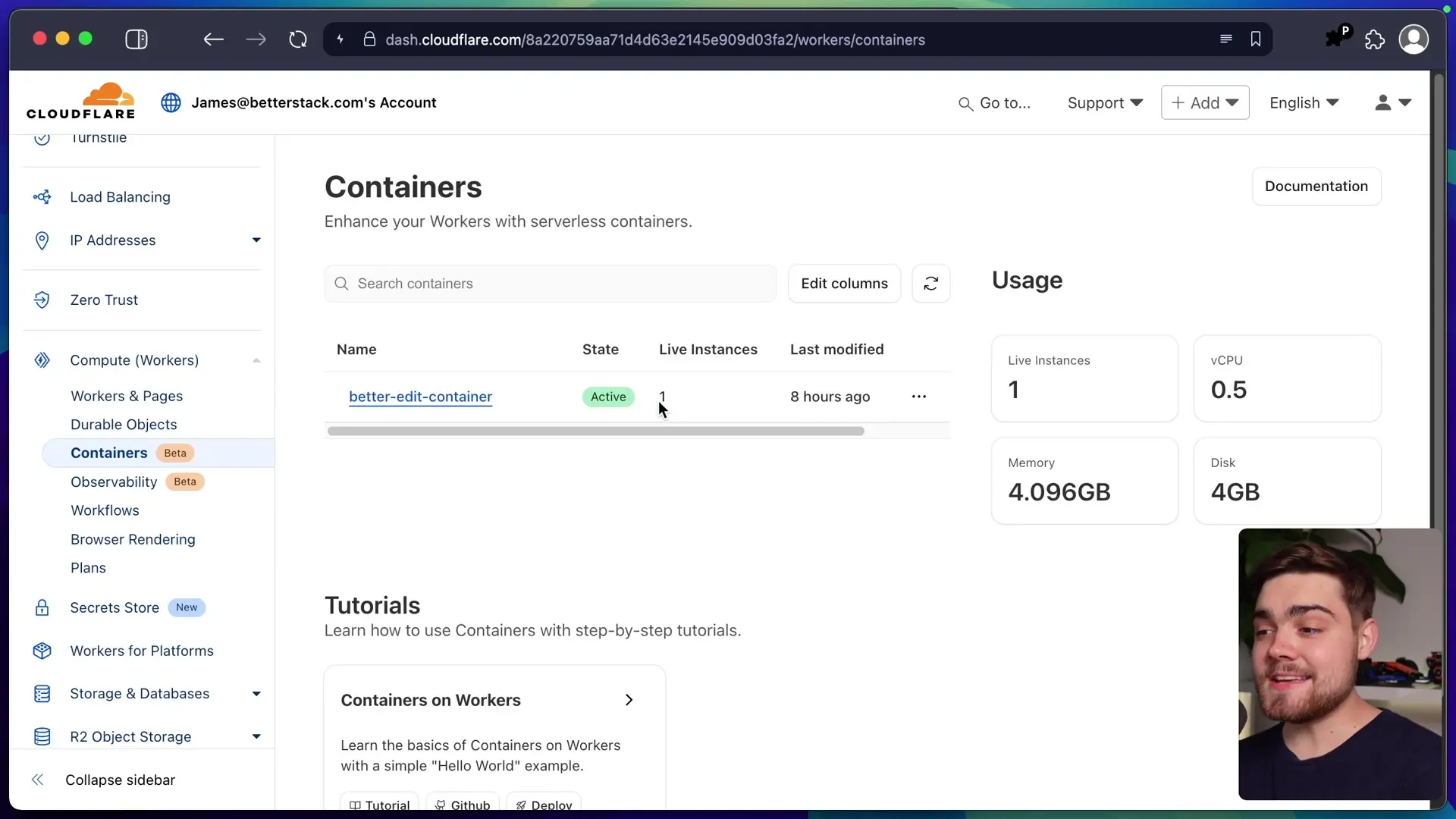
Task: Open Observability Beta in sidebar
Action: tap(137, 482)
